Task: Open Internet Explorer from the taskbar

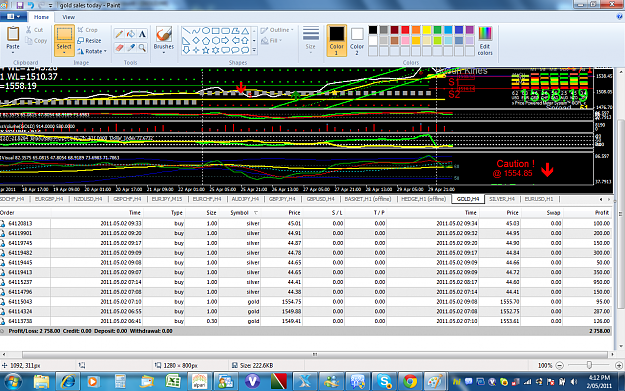Action: [68, 381]
